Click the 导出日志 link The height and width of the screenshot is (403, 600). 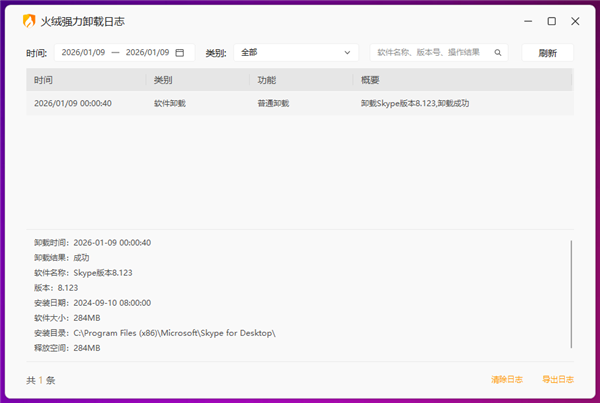point(557,380)
